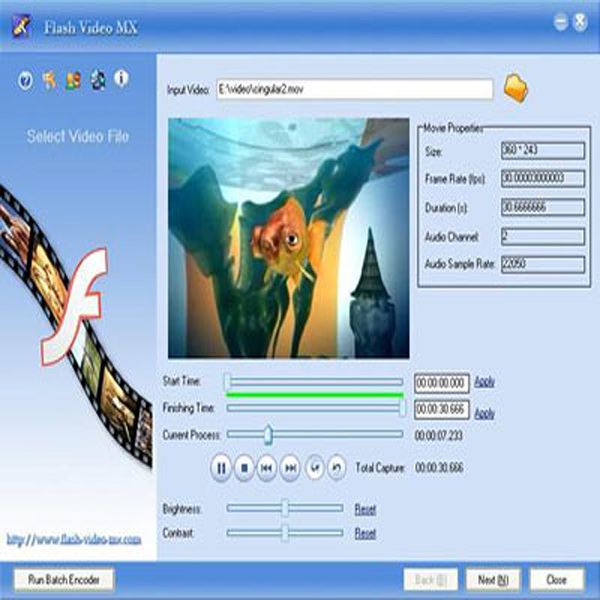This screenshot has width=600, height=600.
Task: Click the Next button
Action: tap(493, 580)
